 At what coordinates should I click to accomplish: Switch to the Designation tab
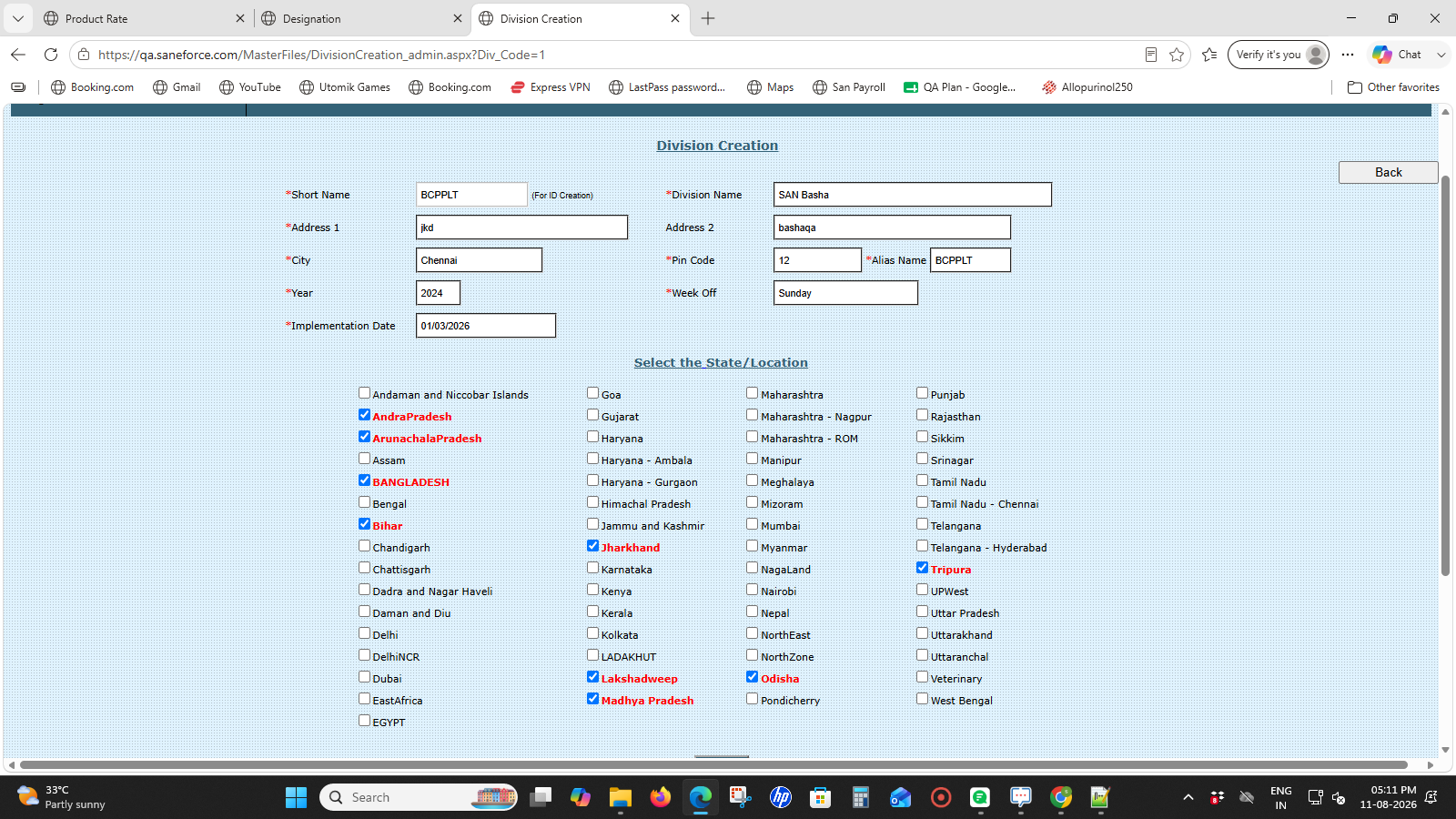pos(361,18)
